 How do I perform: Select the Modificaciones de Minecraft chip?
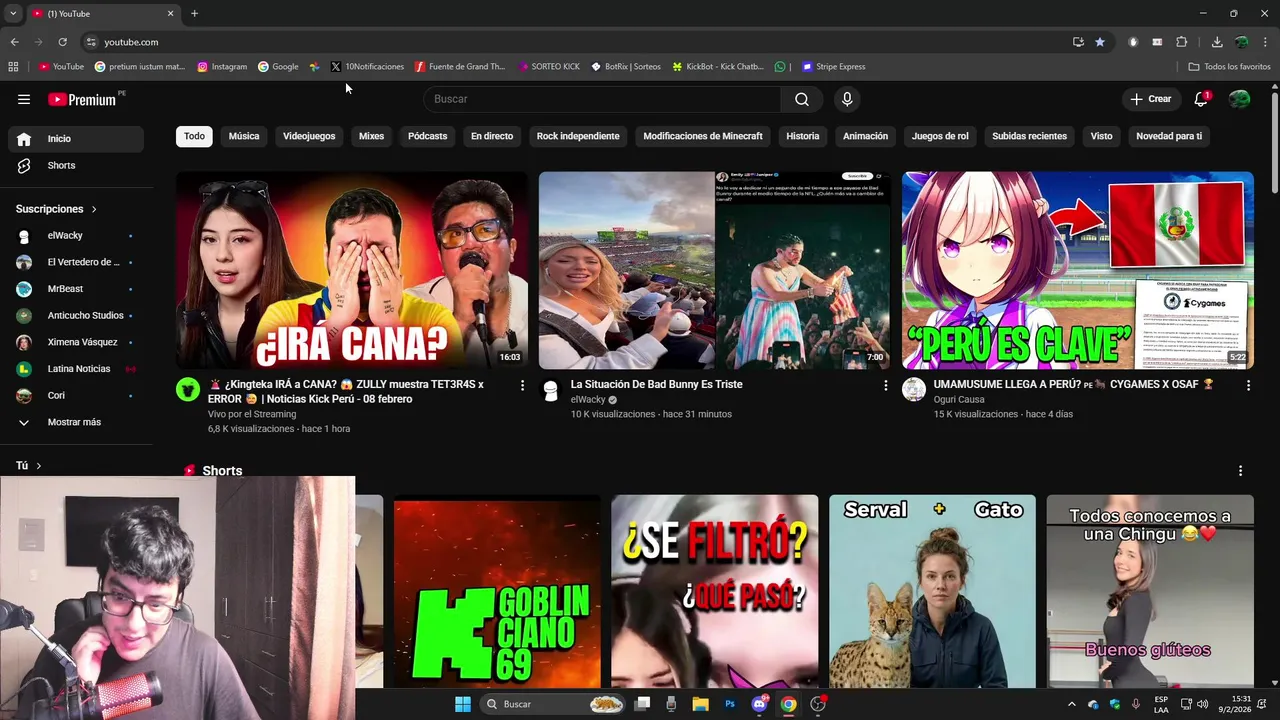703,136
